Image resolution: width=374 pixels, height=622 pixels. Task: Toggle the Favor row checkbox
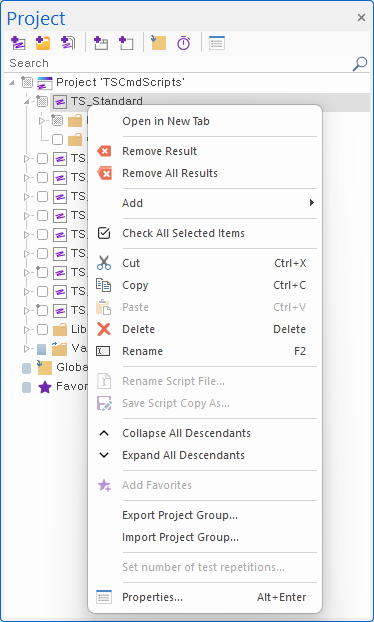click(27, 387)
